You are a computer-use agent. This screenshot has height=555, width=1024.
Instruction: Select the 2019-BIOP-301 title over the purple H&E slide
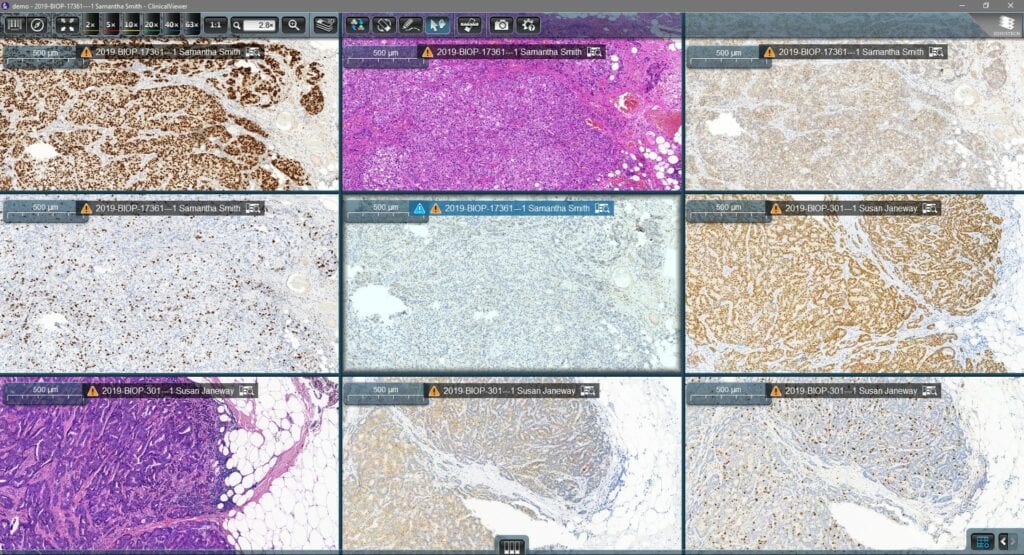coord(168,390)
